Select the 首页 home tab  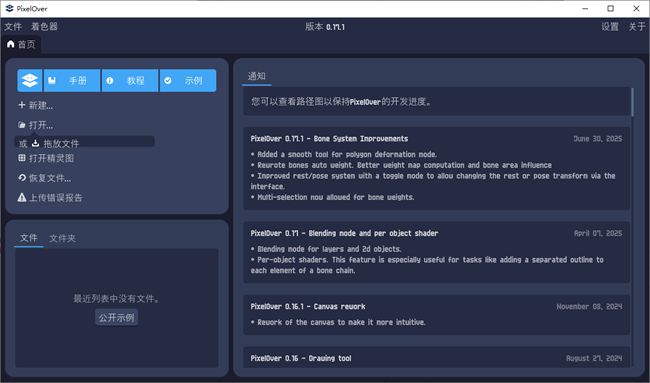pyautogui.click(x=21, y=44)
